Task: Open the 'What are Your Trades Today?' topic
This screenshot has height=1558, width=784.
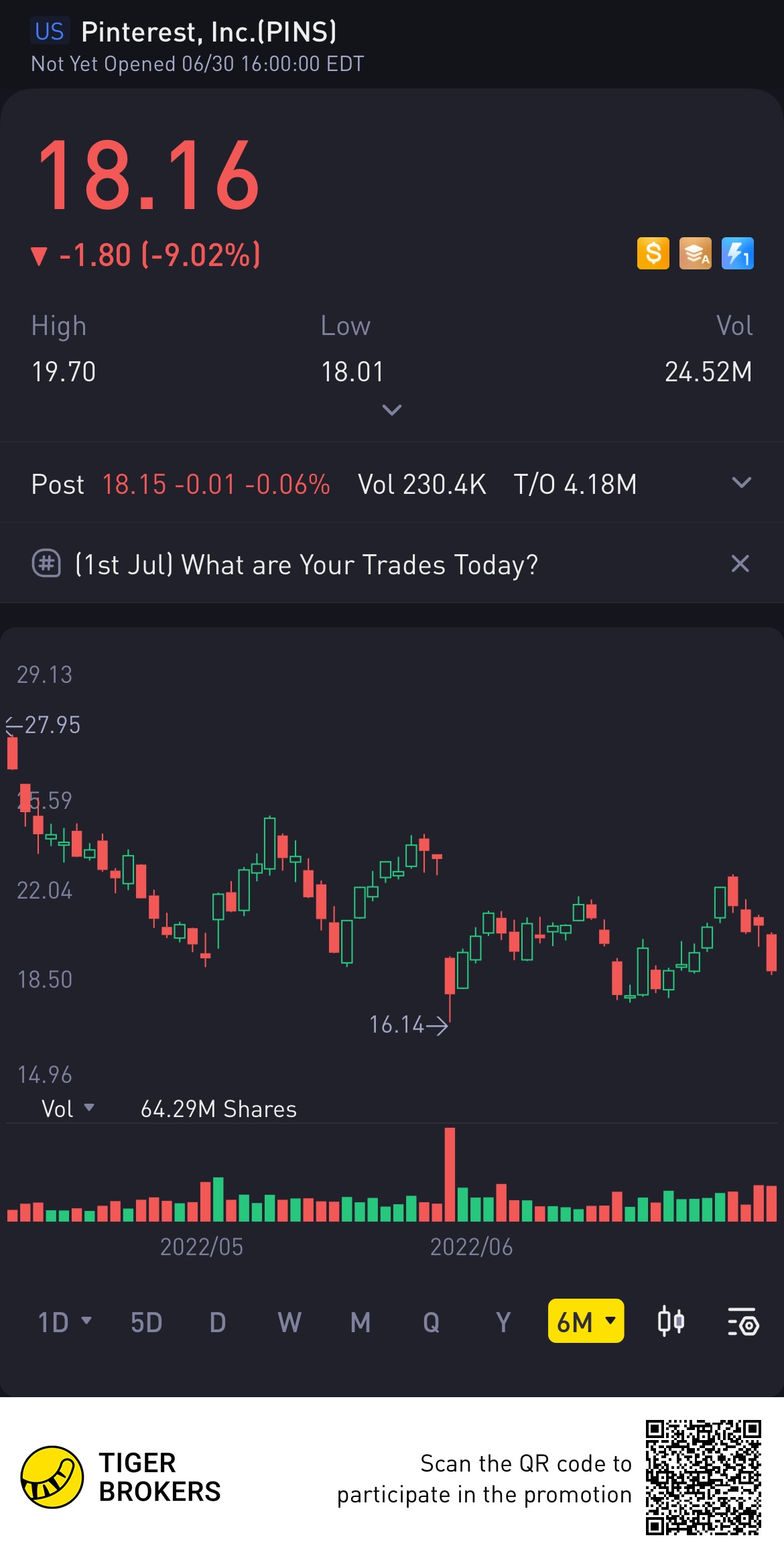Action: tap(306, 564)
